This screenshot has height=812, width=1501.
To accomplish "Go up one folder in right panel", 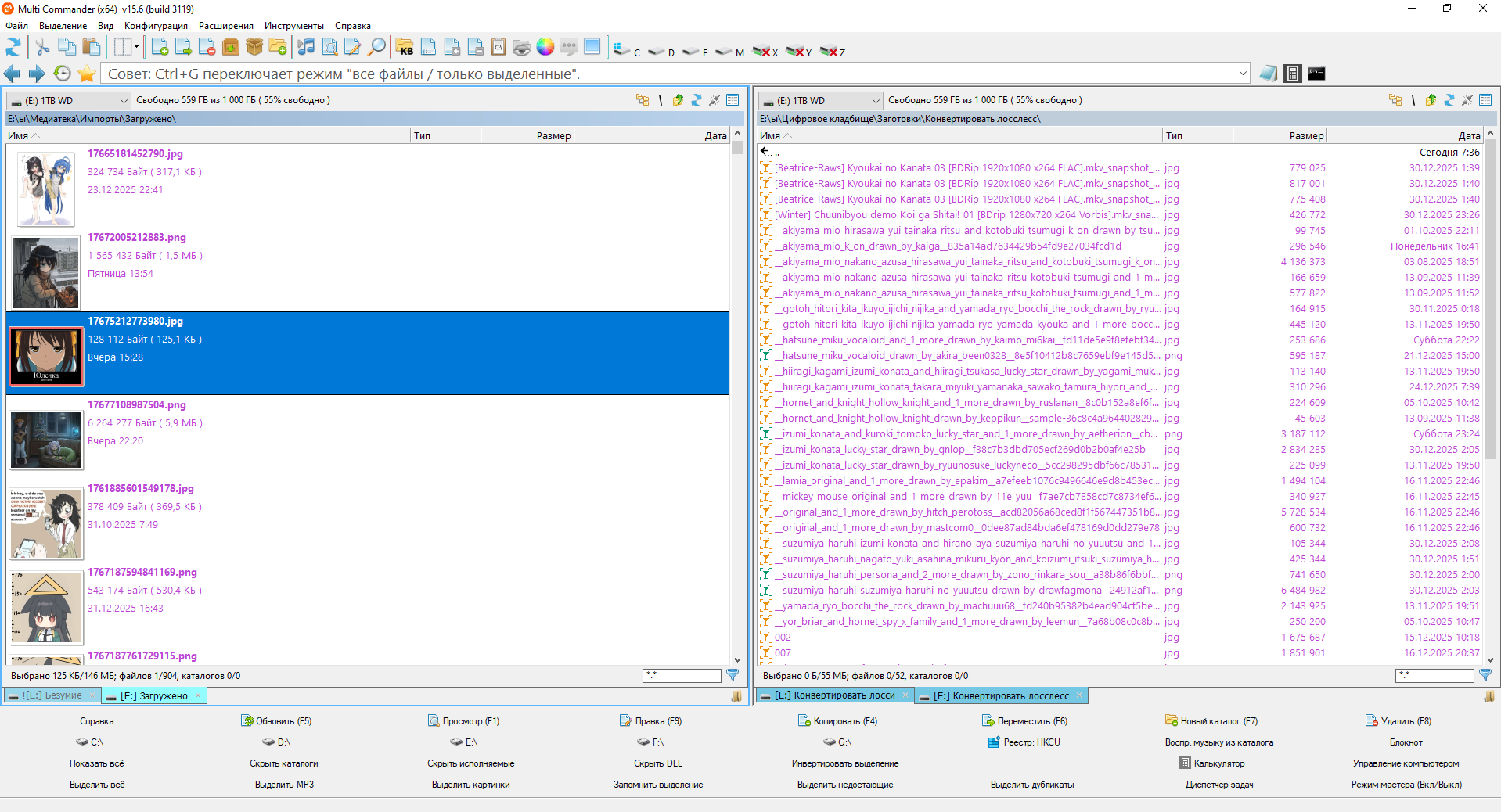I will (x=1430, y=100).
